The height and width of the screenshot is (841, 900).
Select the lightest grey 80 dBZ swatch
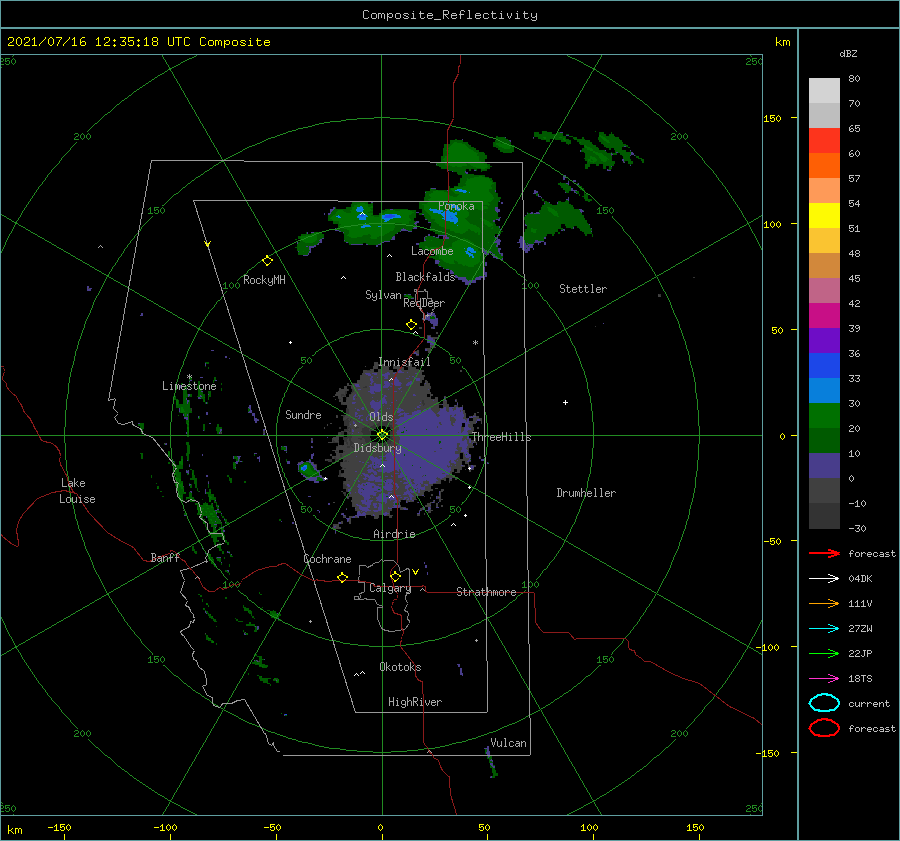pos(824,90)
